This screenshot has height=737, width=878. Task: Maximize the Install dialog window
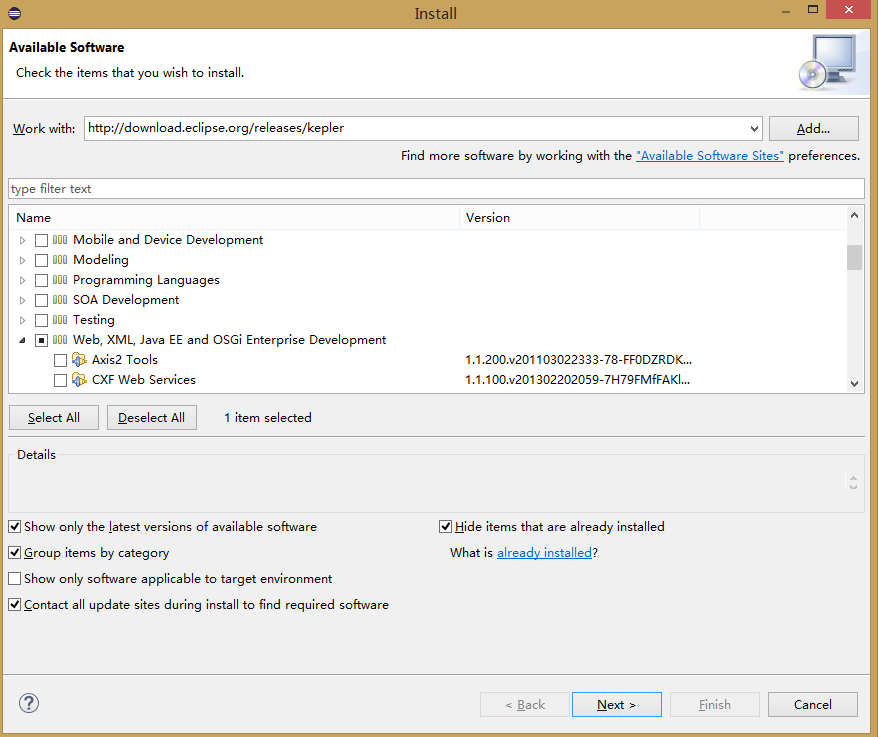tap(813, 10)
